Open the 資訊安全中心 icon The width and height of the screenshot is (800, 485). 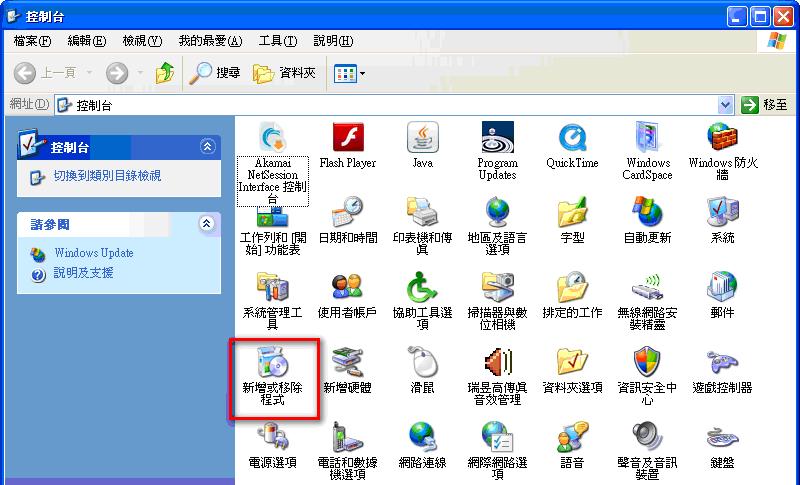(x=647, y=362)
